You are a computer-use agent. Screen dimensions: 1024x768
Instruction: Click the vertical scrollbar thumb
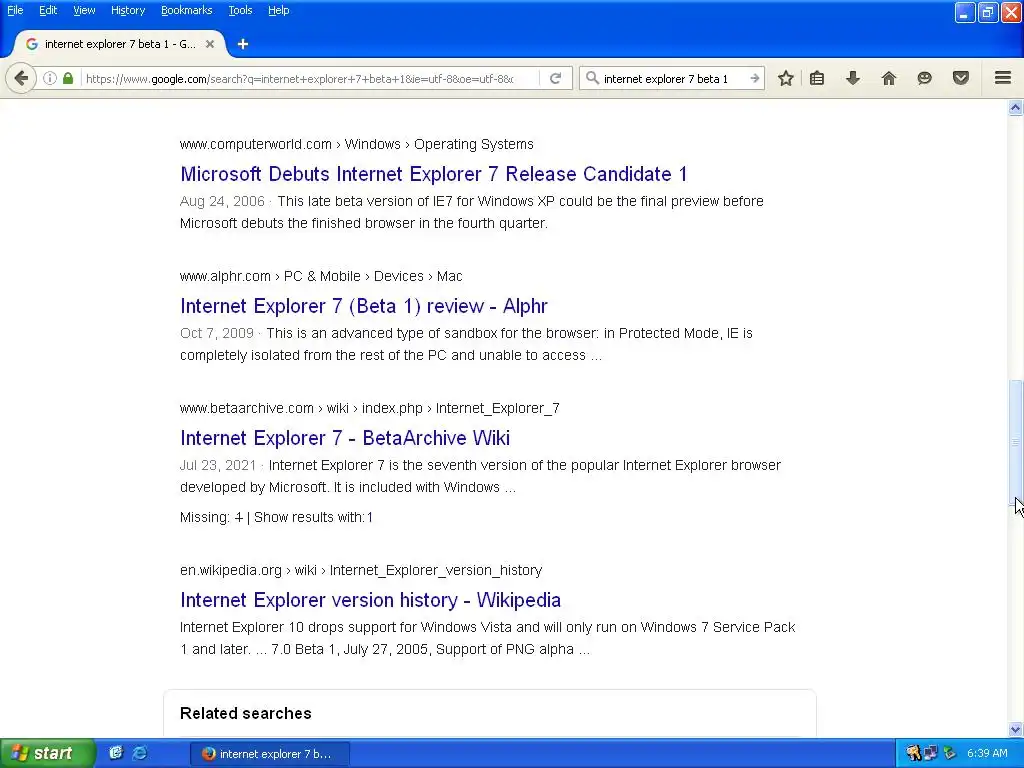[1016, 443]
